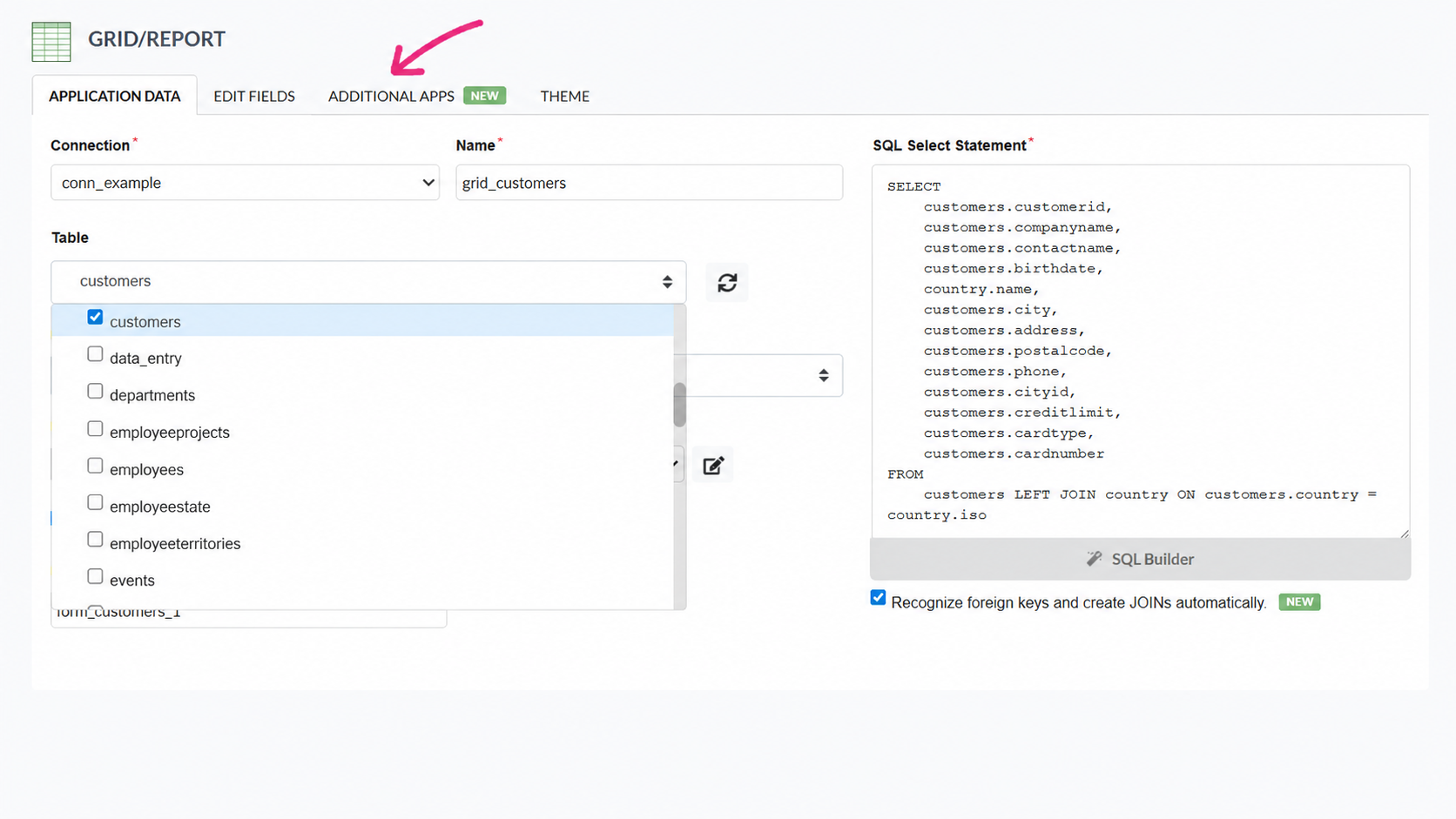The image size is (1456, 819).
Task: Click the SQL Select Statement label
Action: pyautogui.click(x=949, y=145)
